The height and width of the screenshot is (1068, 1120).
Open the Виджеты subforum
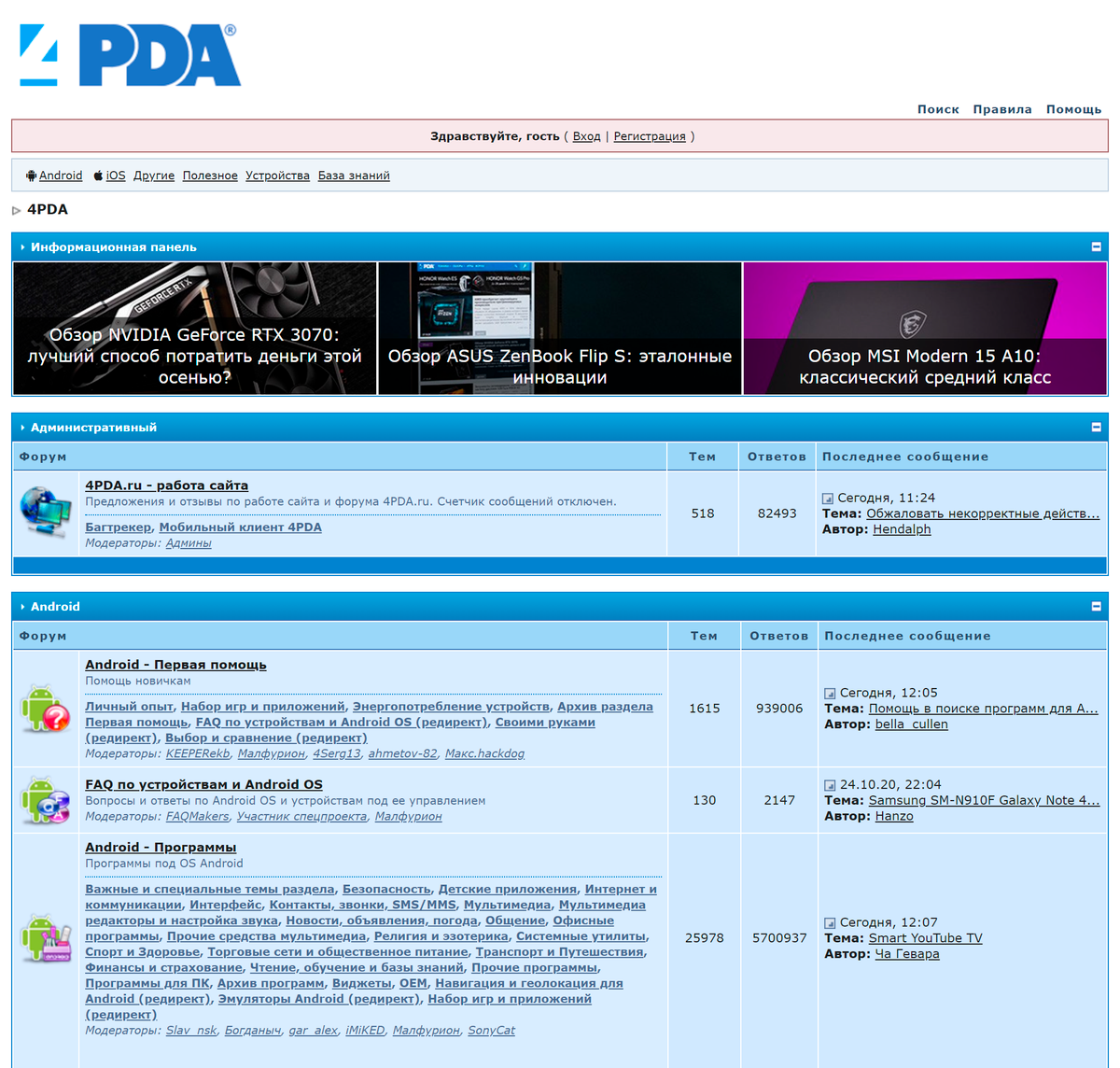pyautogui.click(x=362, y=983)
